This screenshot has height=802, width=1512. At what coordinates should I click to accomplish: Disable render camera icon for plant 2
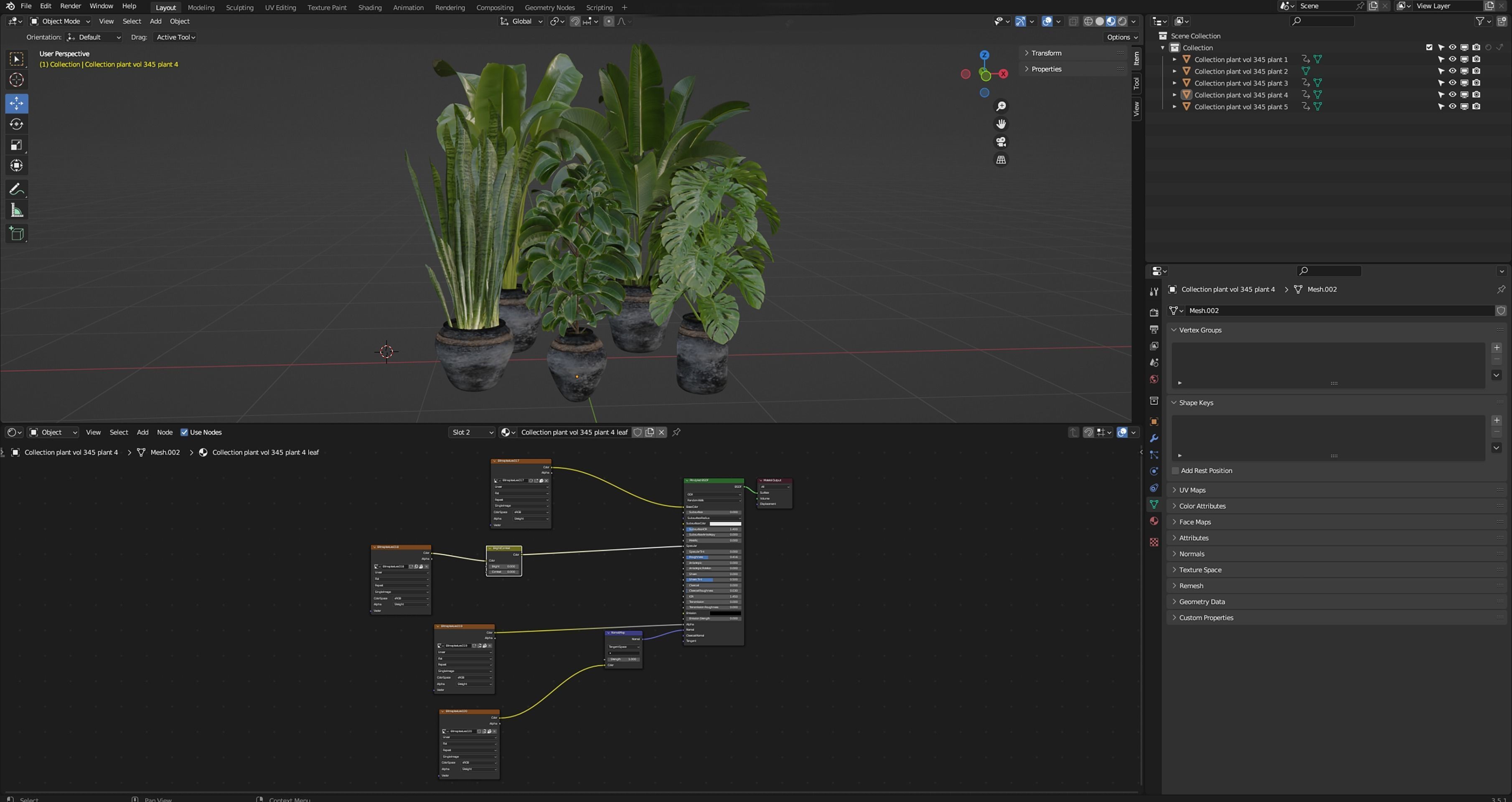1476,71
